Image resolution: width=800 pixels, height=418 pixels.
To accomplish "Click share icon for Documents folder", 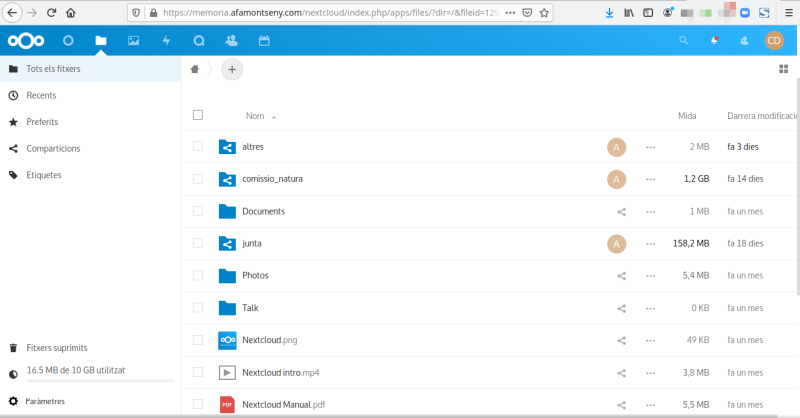I will pos(622,212).
